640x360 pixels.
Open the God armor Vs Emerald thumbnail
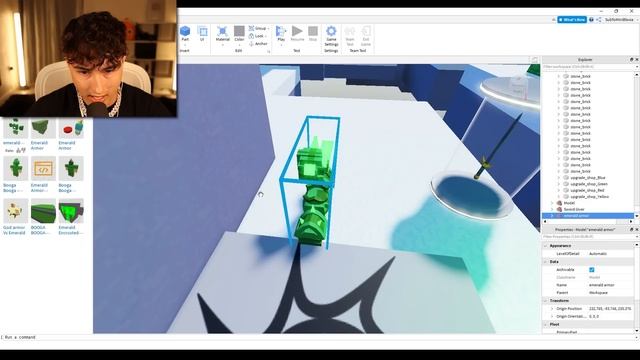[16, 211]
